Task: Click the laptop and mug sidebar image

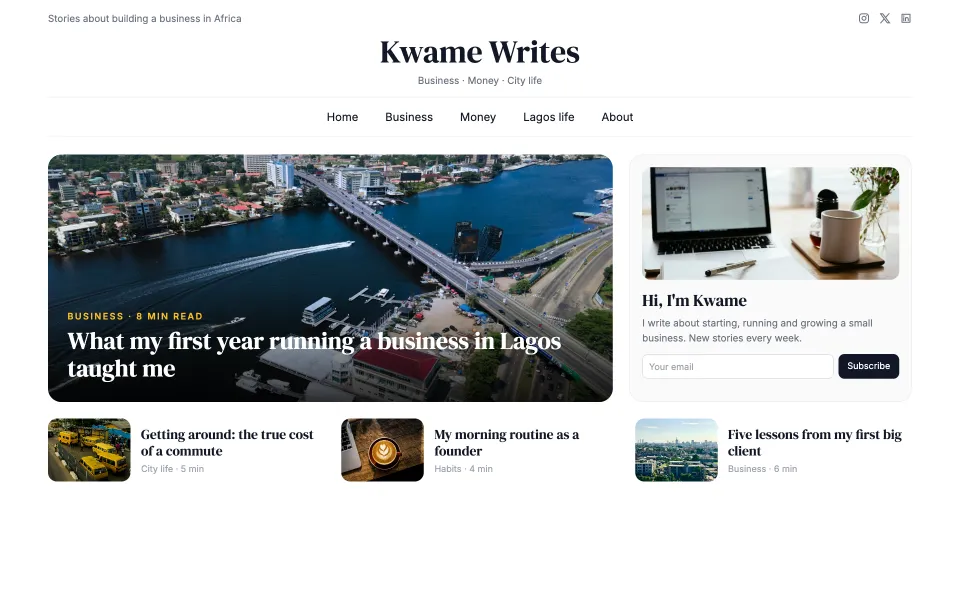Action: point(770,223)
